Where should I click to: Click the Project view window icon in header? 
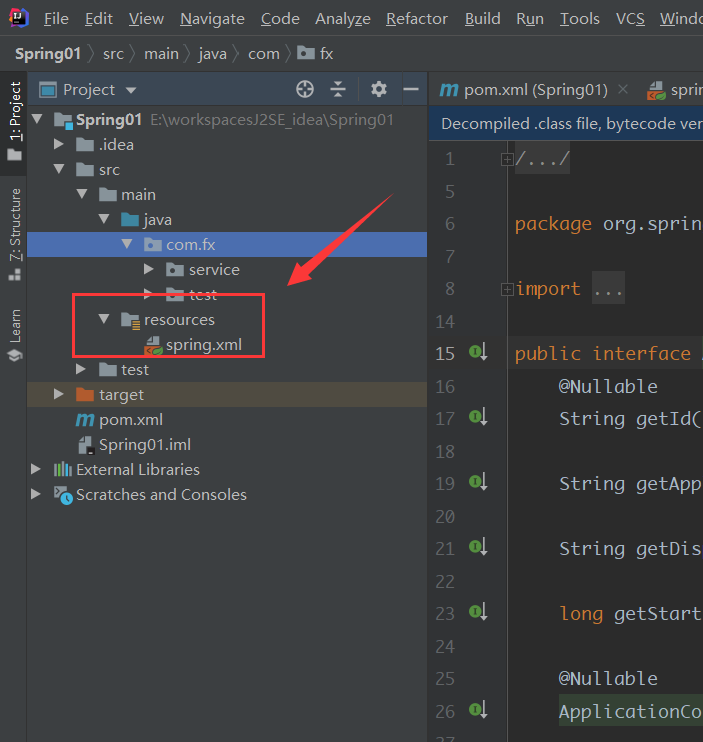click(48, 89)
